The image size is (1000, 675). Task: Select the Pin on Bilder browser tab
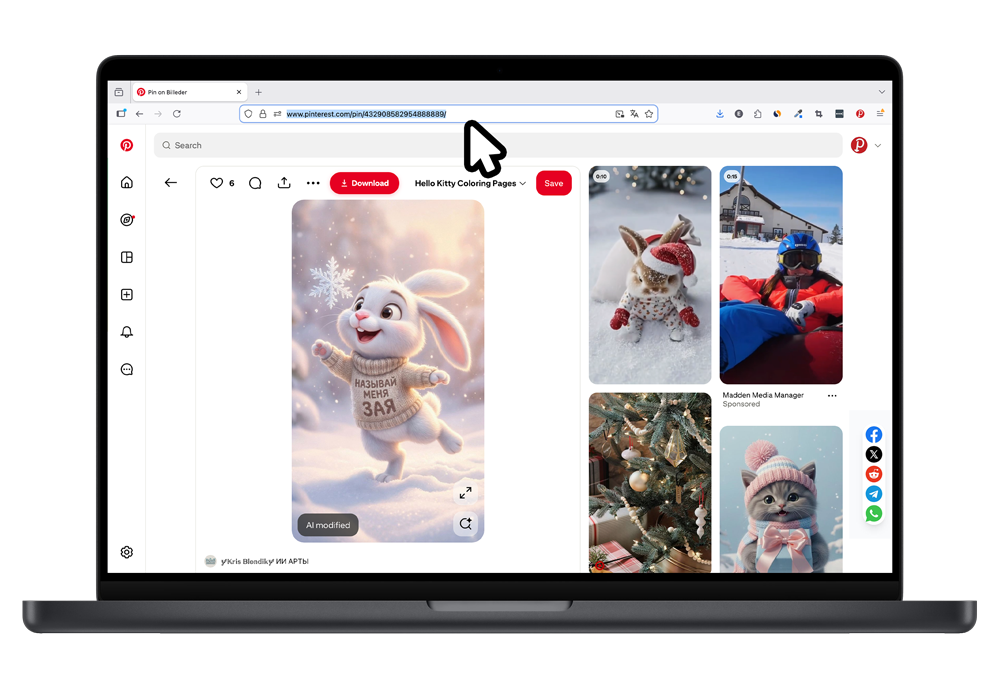[175, 92]
